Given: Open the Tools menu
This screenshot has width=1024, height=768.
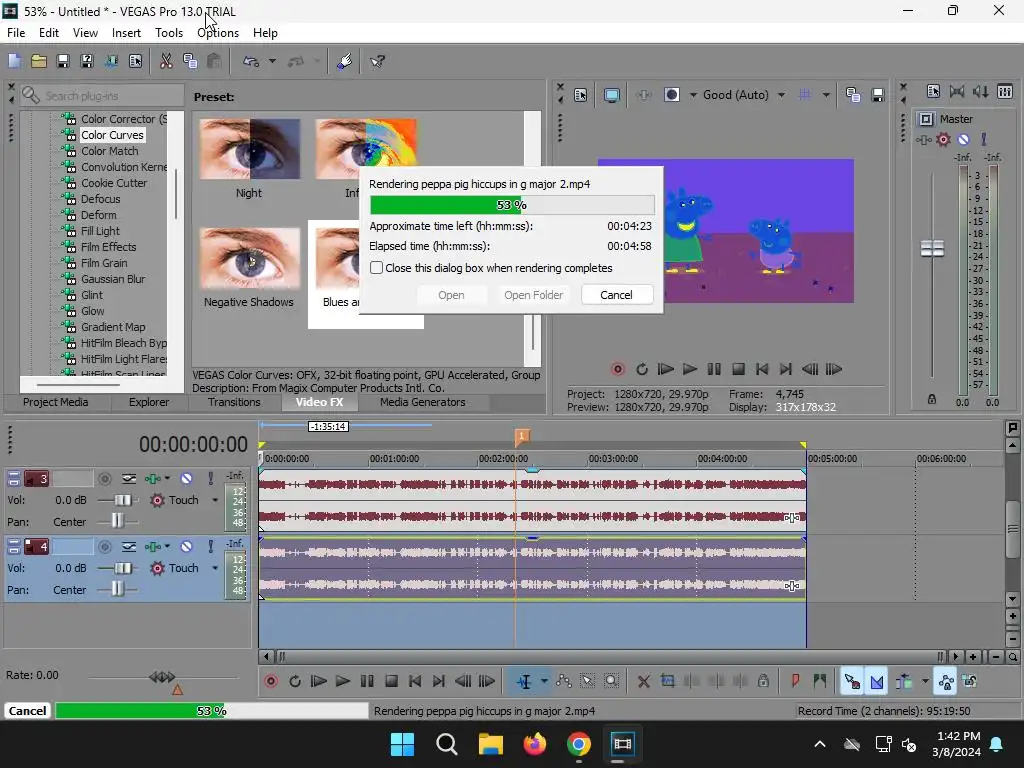Looking at the screenshot, I should 168,33.
